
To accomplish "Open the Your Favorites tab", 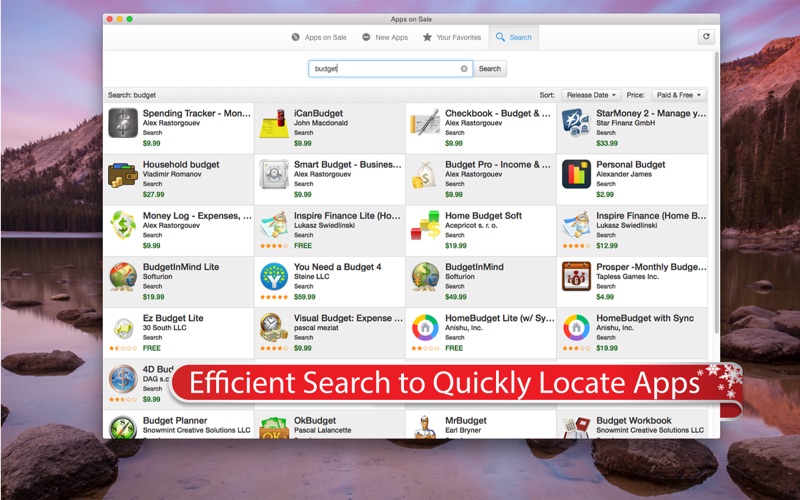I will [452, 37].
